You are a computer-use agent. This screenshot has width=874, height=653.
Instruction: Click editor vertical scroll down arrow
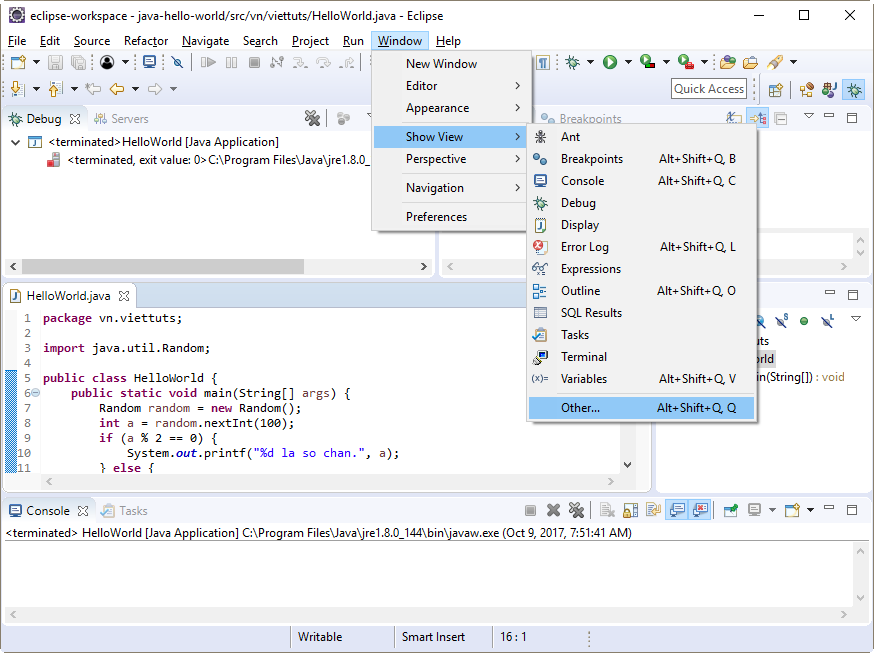coord(628,465)
